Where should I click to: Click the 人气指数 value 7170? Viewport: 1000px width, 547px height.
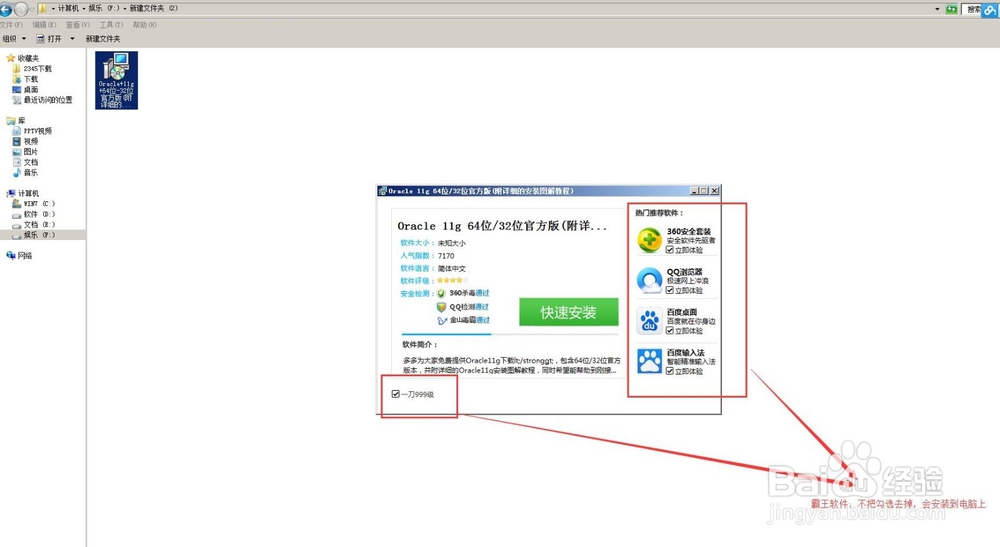pos(446,256)
